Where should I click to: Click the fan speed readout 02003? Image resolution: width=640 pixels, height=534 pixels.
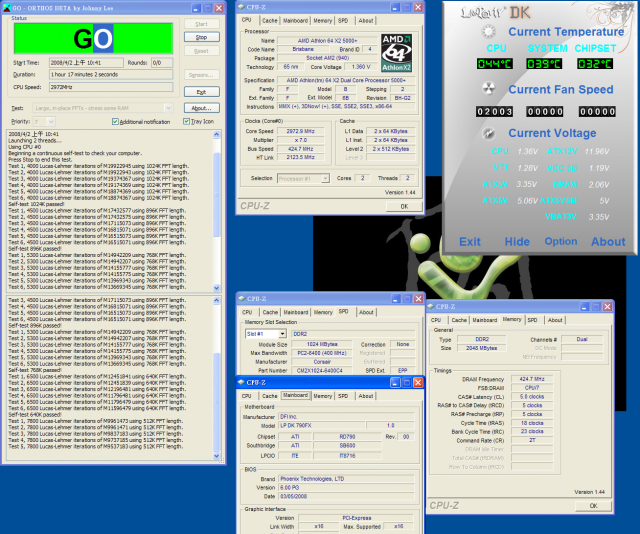(494, 111)
